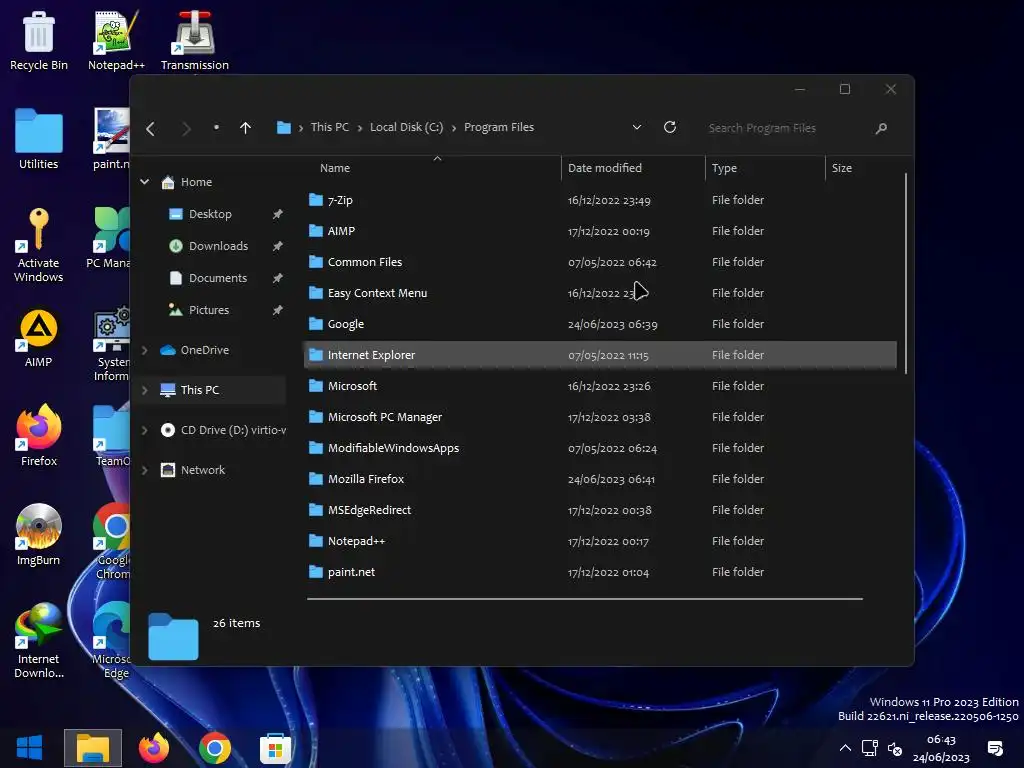Open the address bar history dropdown
Screen dimensions: 1024x768
(637, 127)
